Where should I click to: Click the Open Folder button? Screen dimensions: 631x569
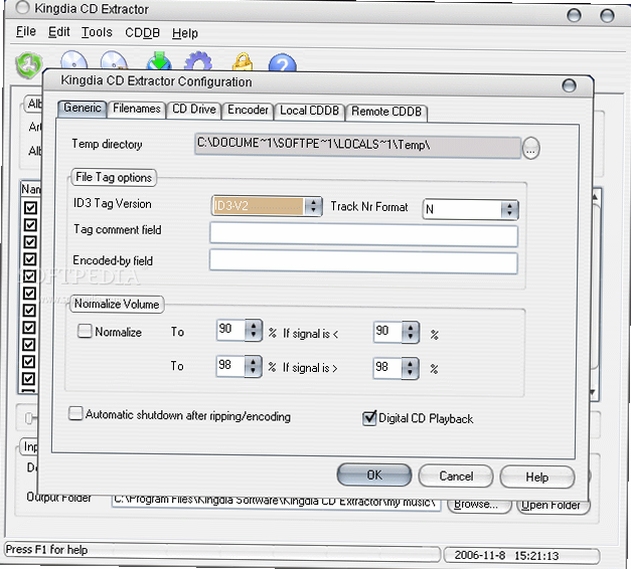[x=551, y=505]
